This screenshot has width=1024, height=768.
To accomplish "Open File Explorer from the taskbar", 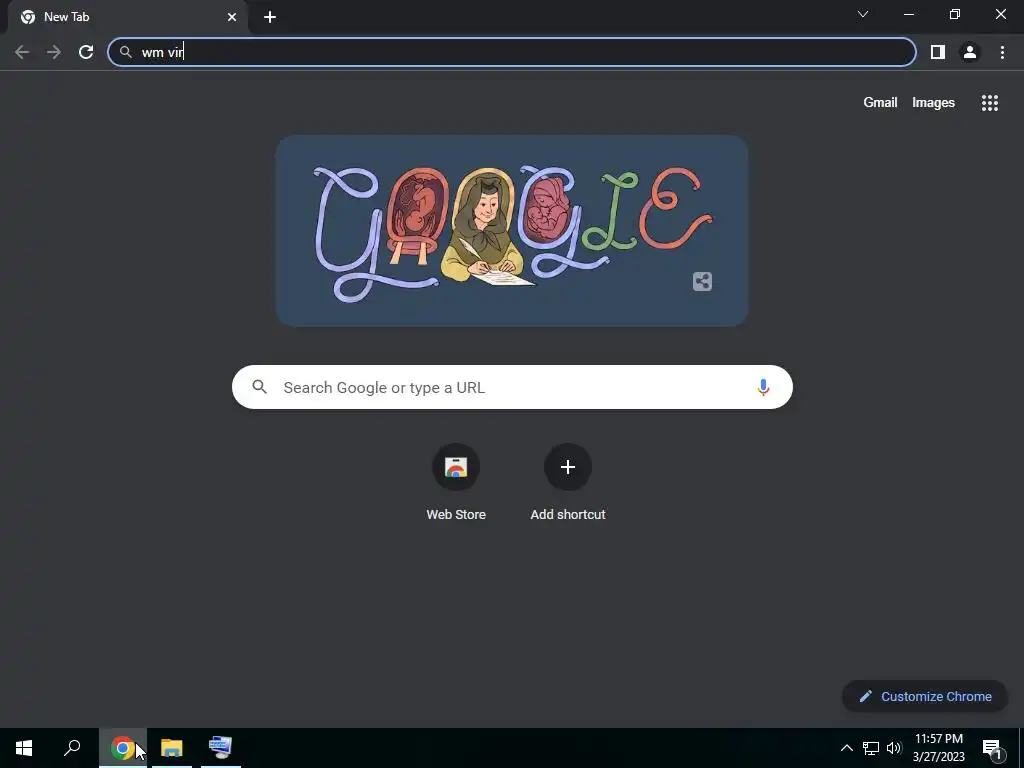I will click(172, 748).
